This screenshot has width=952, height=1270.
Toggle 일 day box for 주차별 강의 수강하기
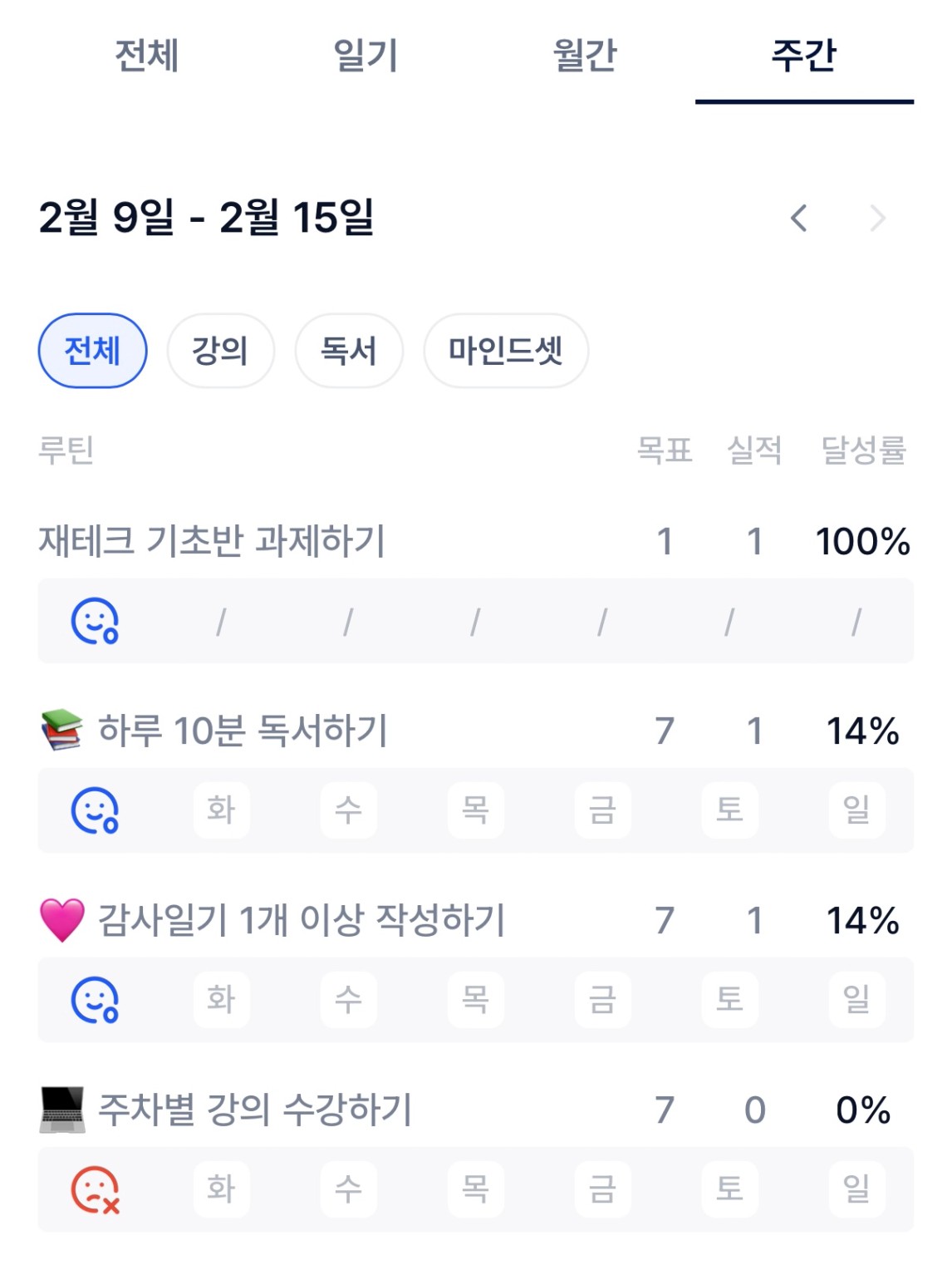tap(856, 1189)
